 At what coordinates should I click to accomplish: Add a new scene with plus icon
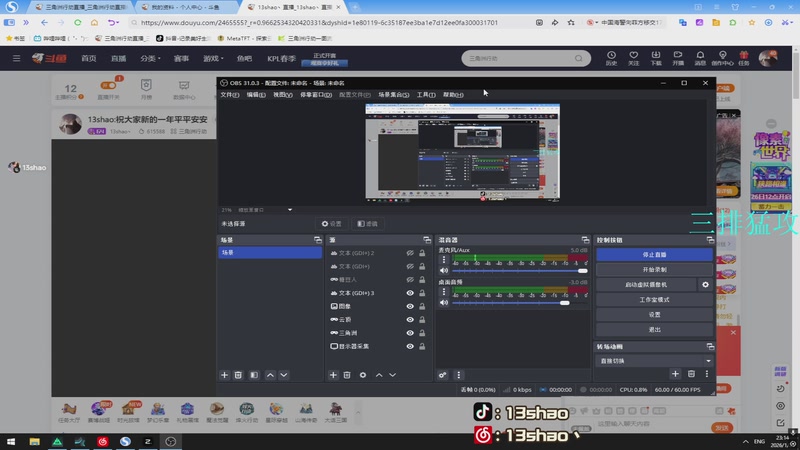(224, 375)
